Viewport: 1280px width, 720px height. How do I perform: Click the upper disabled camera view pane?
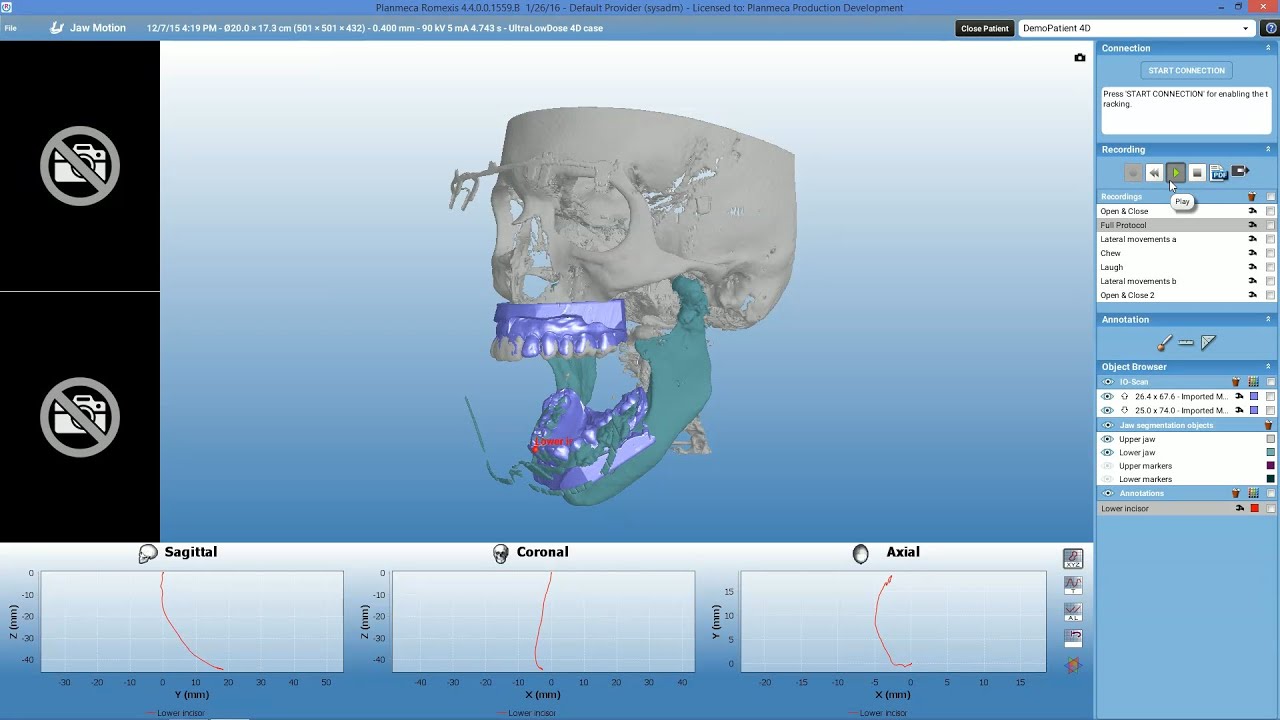pyautogui.click(x=80, y=166)
